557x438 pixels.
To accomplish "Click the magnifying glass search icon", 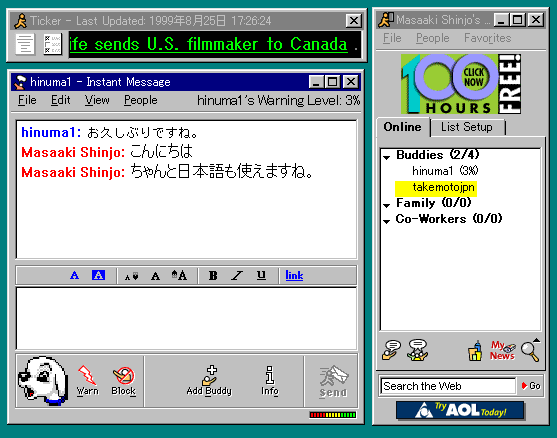I will [x=529, y=352].
